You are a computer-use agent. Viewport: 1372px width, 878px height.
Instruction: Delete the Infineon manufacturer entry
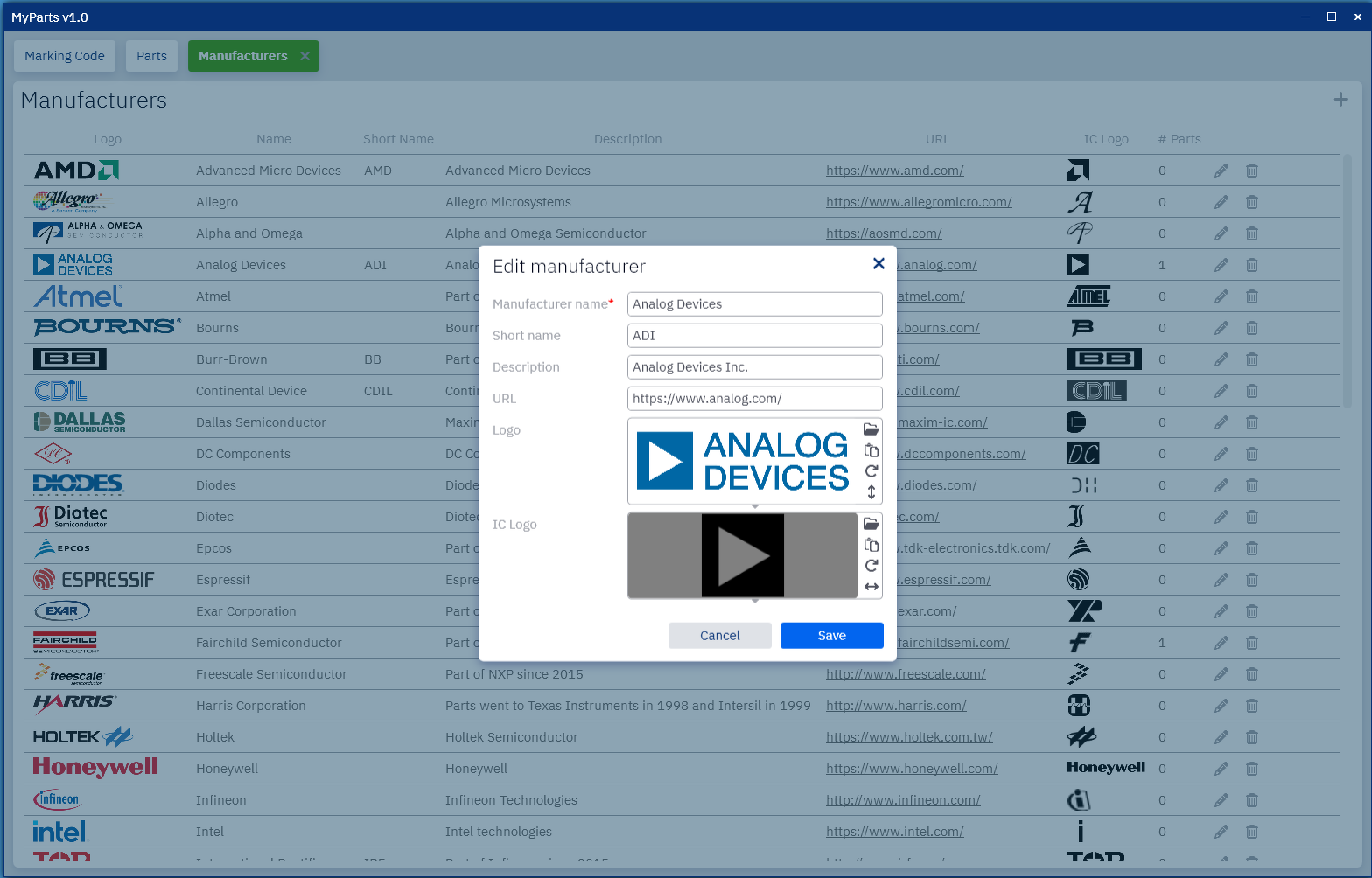pos(1252,800)
